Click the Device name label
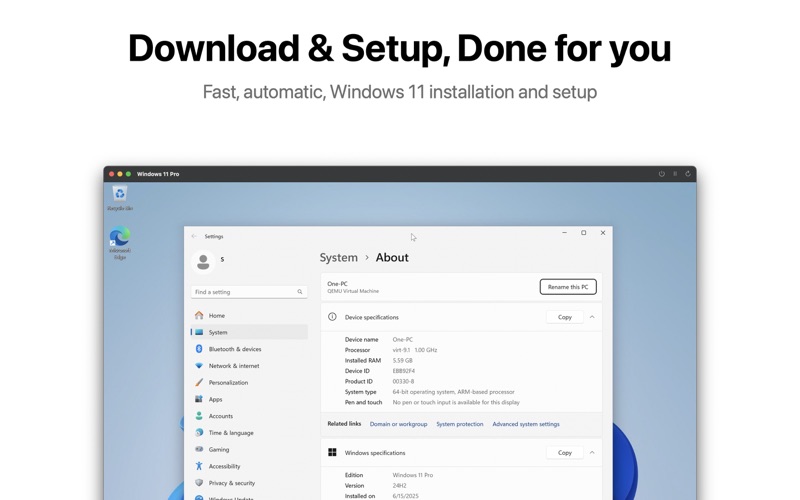This screenshot has width=800, height=500. point(362,339)
